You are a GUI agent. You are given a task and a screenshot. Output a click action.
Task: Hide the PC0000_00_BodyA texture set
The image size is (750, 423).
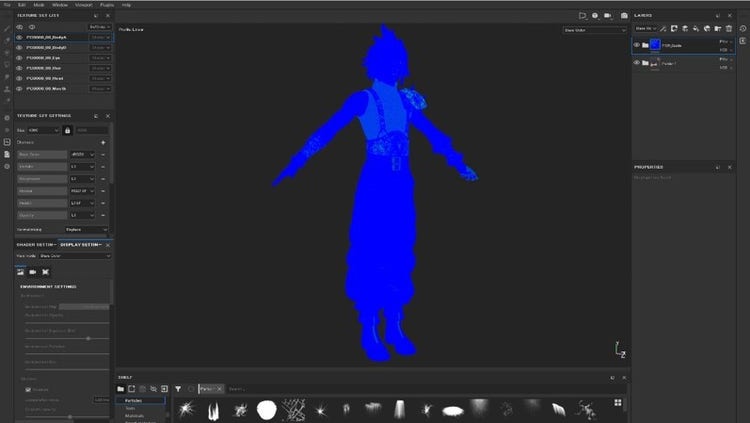[20, 37]
